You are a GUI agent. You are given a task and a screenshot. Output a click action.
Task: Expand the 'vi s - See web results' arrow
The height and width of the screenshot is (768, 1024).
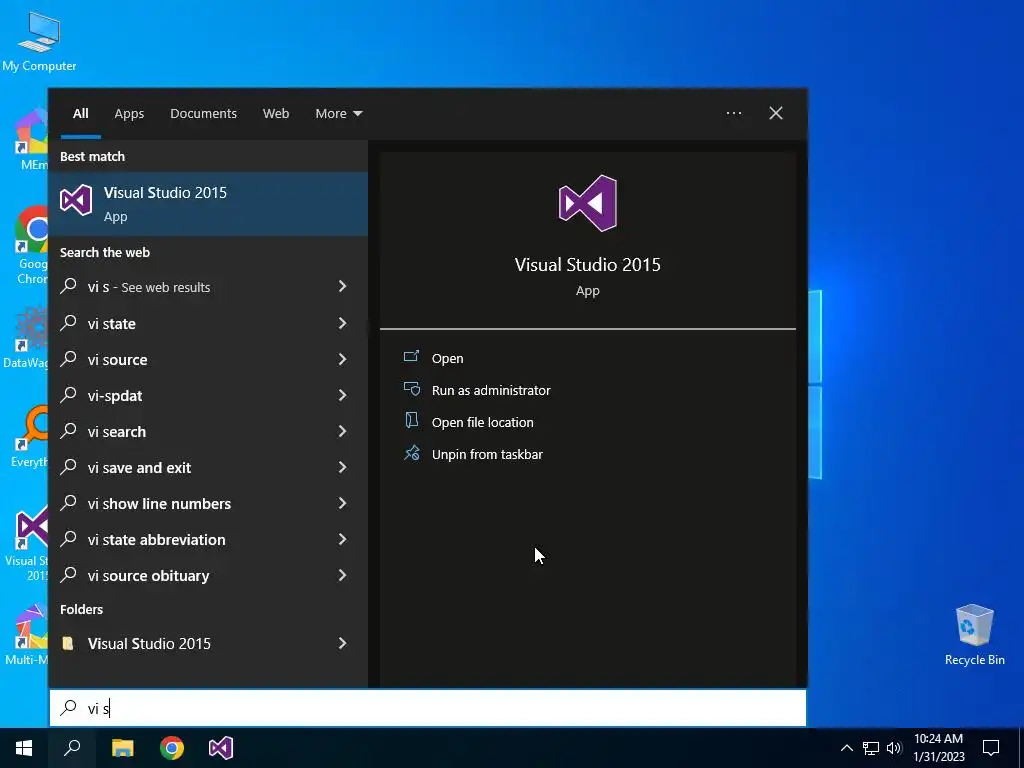click(342, 286)
